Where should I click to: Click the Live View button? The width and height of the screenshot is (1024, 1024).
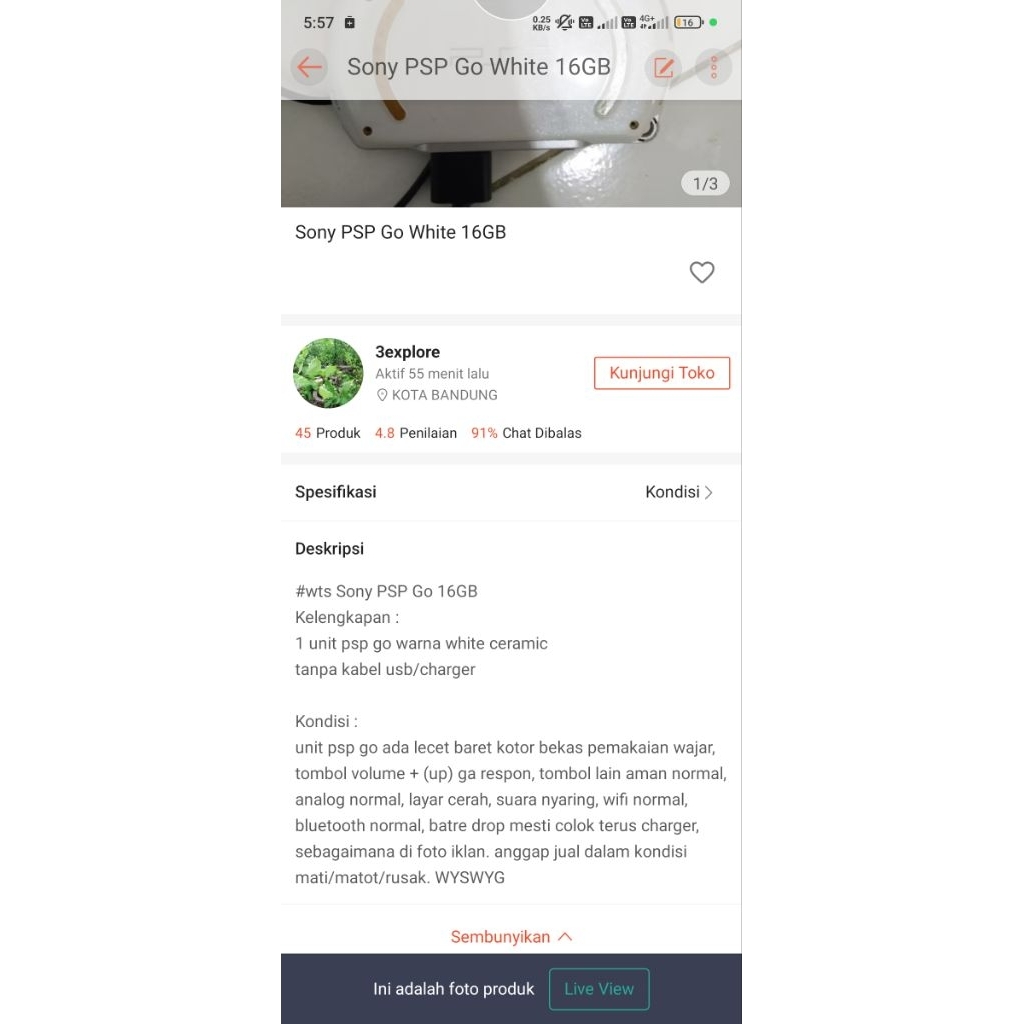599,989
